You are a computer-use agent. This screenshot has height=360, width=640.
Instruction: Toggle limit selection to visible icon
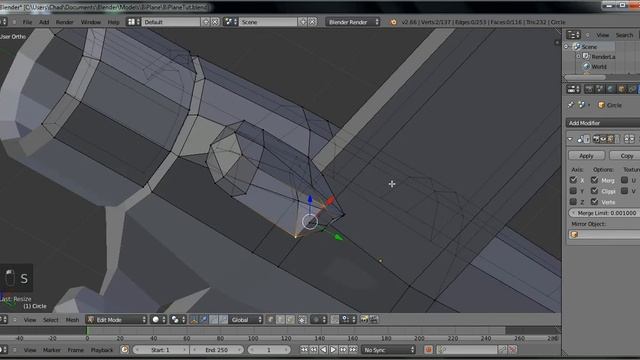302,320
